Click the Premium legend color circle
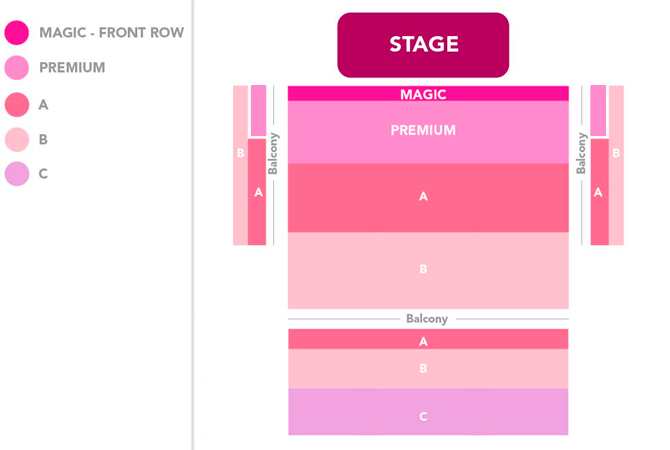 [17, 68]
